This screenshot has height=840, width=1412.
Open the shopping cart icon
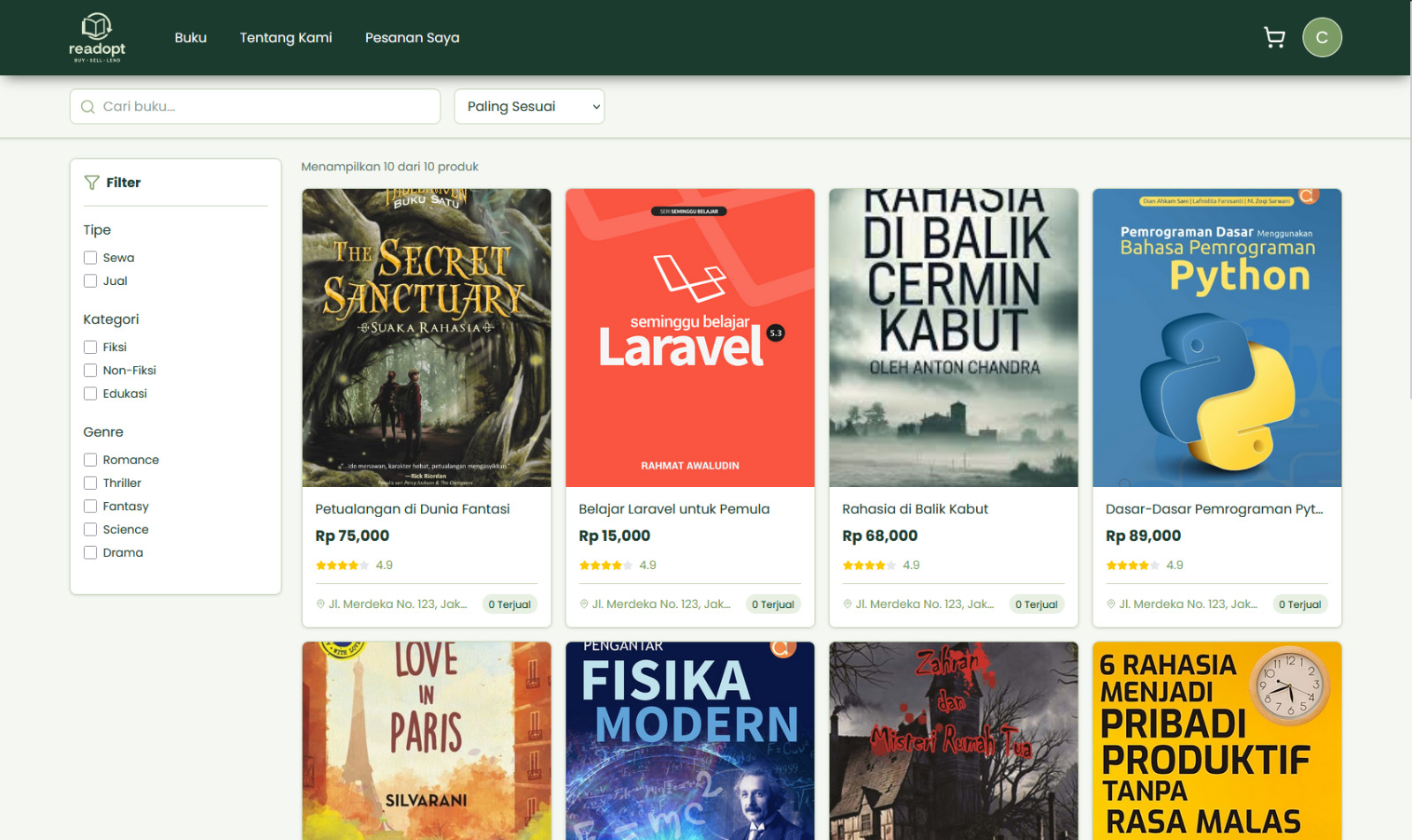pos(1273,37)
